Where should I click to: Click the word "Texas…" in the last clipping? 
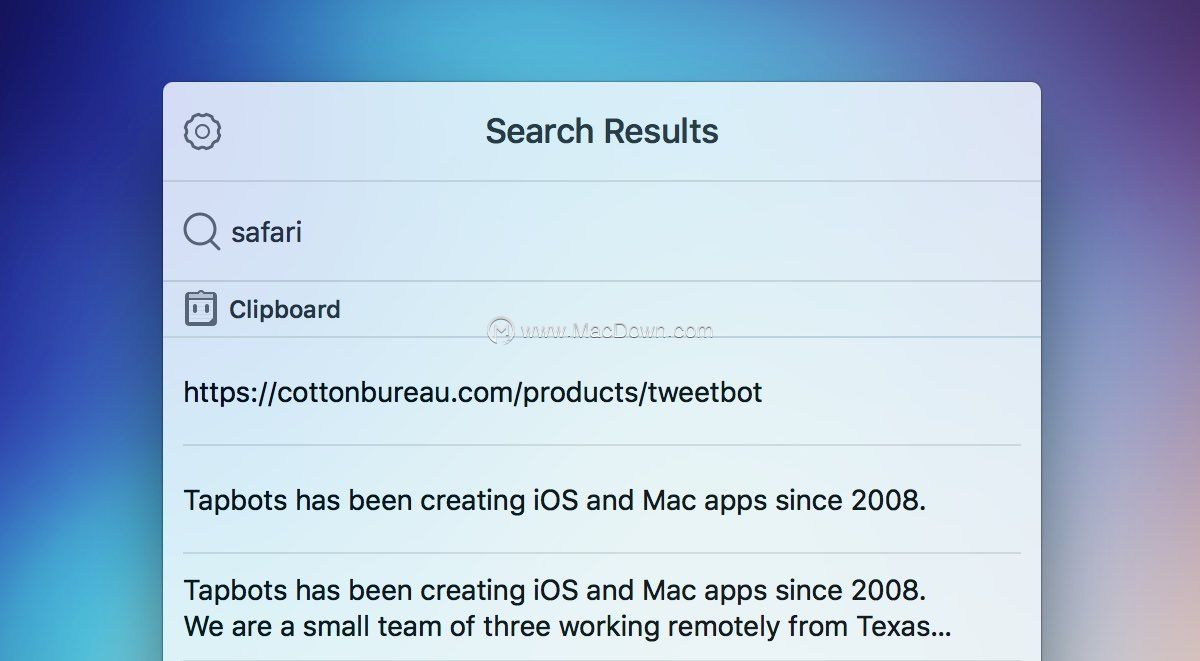[904, 627]
